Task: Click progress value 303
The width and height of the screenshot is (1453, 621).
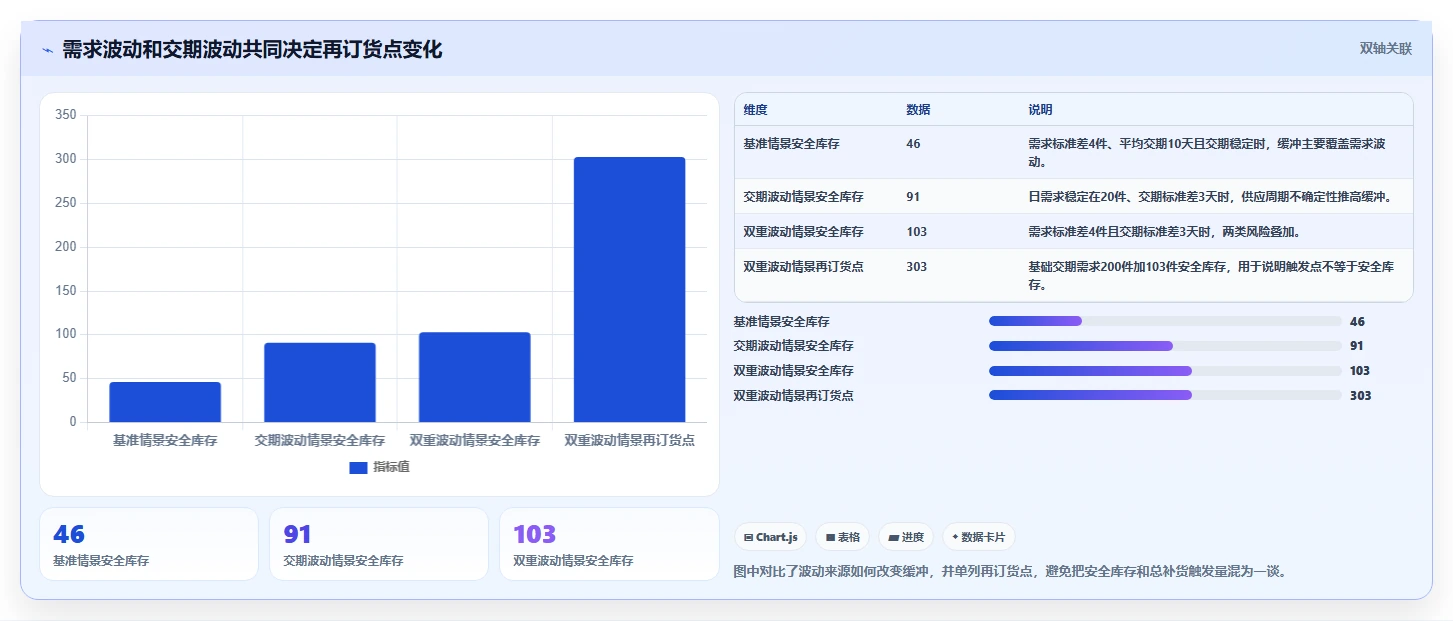Action: click(x=1360, y=396)
